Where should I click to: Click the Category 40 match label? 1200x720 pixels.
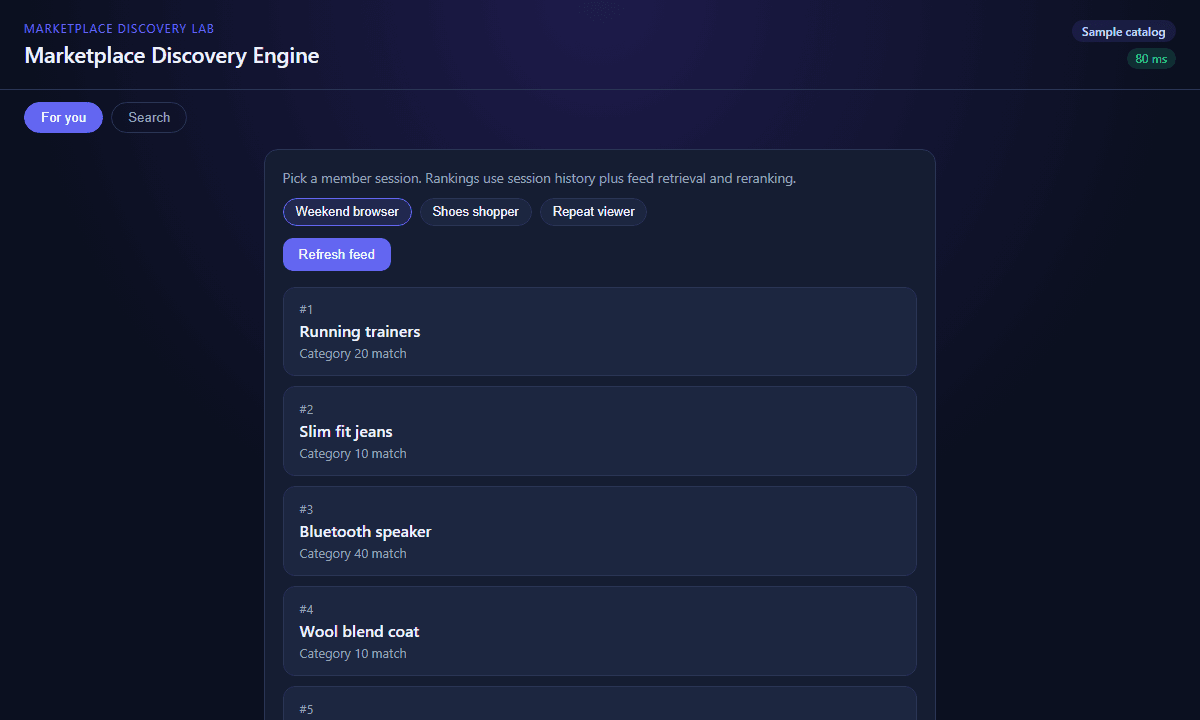(353, 554)
